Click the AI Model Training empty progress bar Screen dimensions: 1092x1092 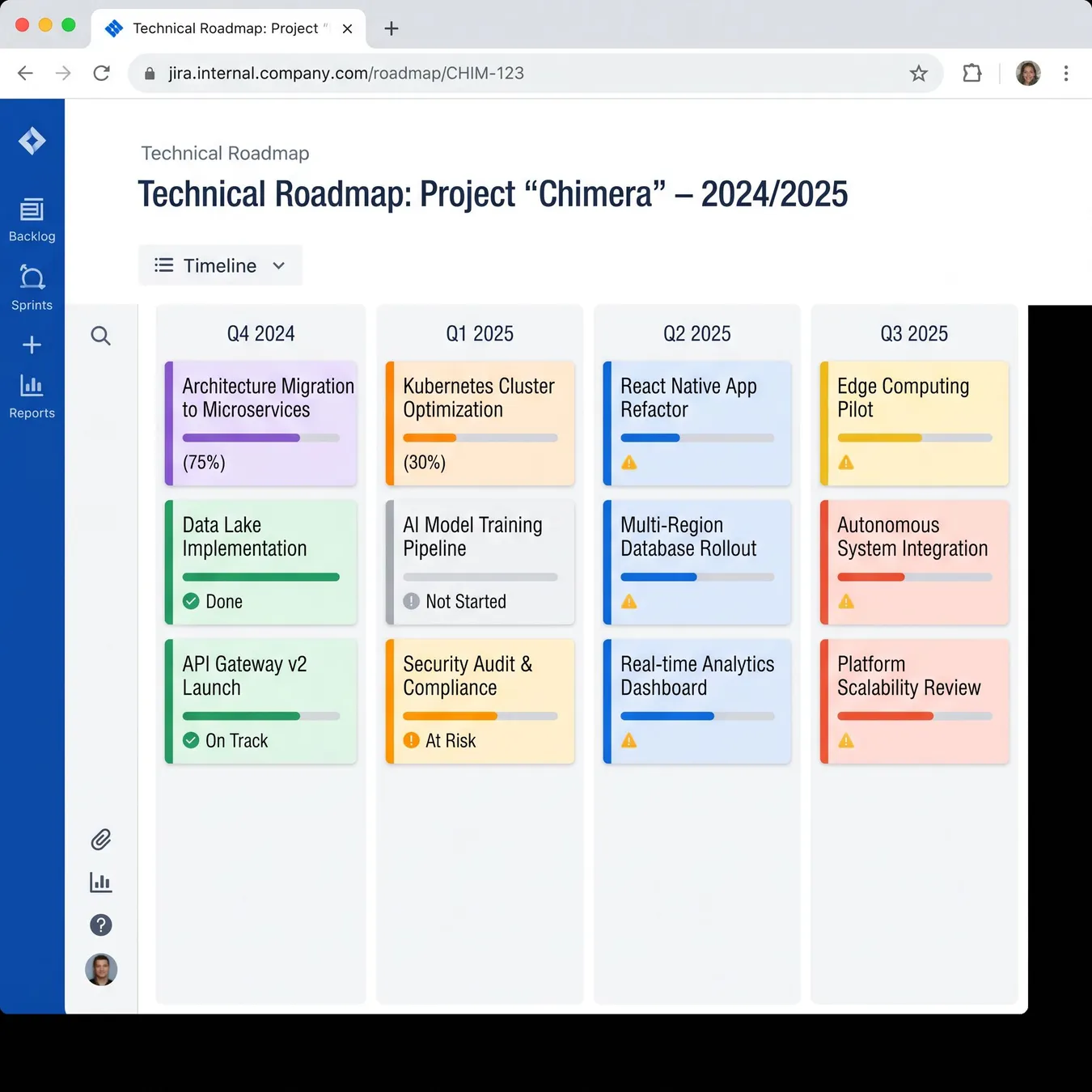click(x=480, y=577)
